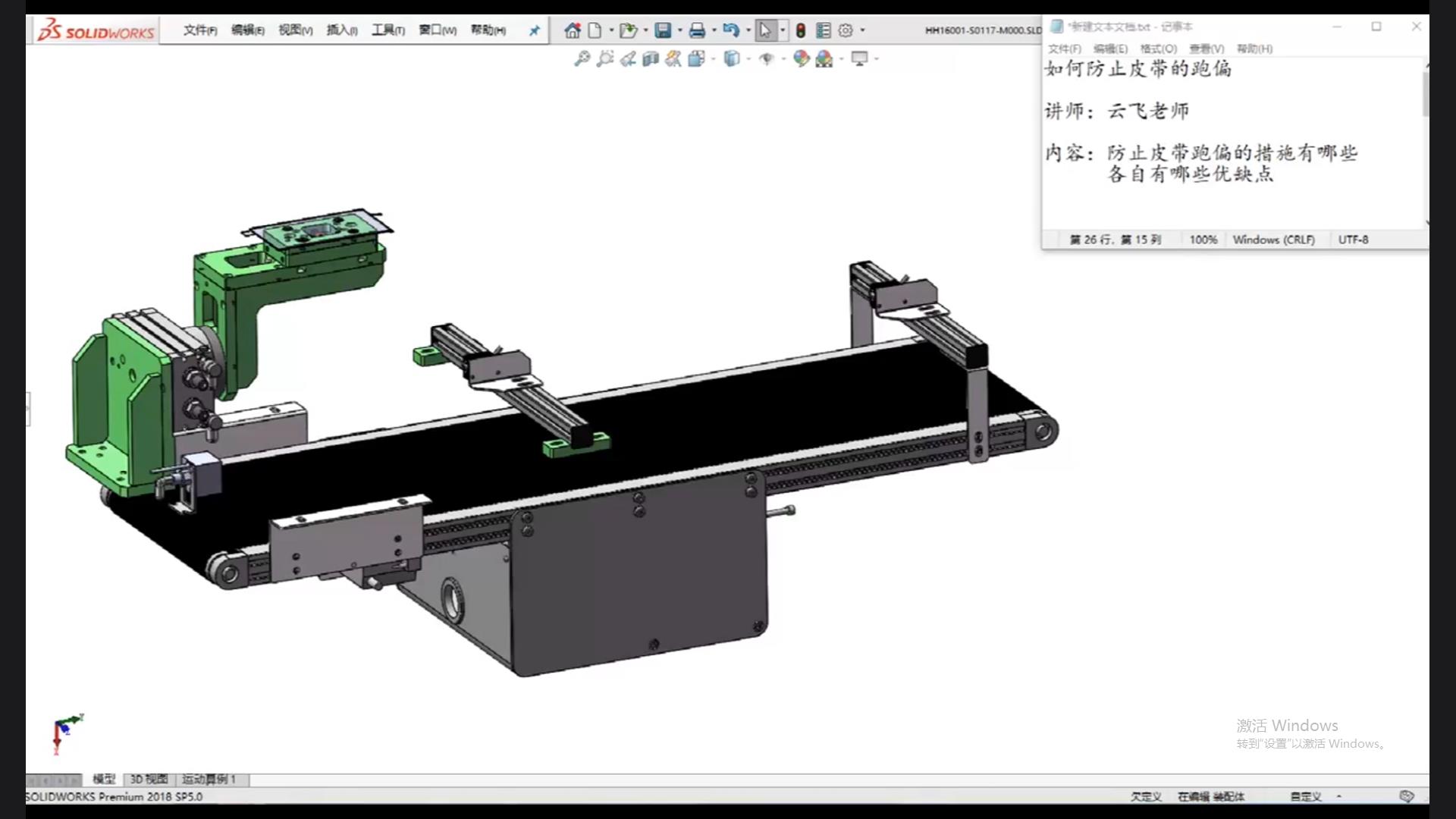Open the 帮助(H) menu in Notepad
Image resolution: width=1456 pixels, height=819 pixels.
point(1254,49)
